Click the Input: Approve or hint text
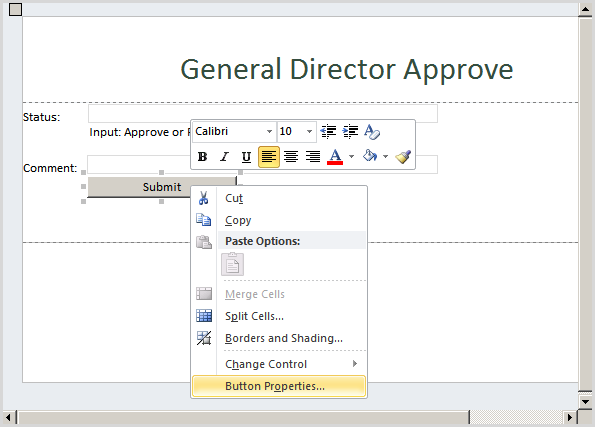The width and height of the screenshot is (595, 427). coord(139,132)
